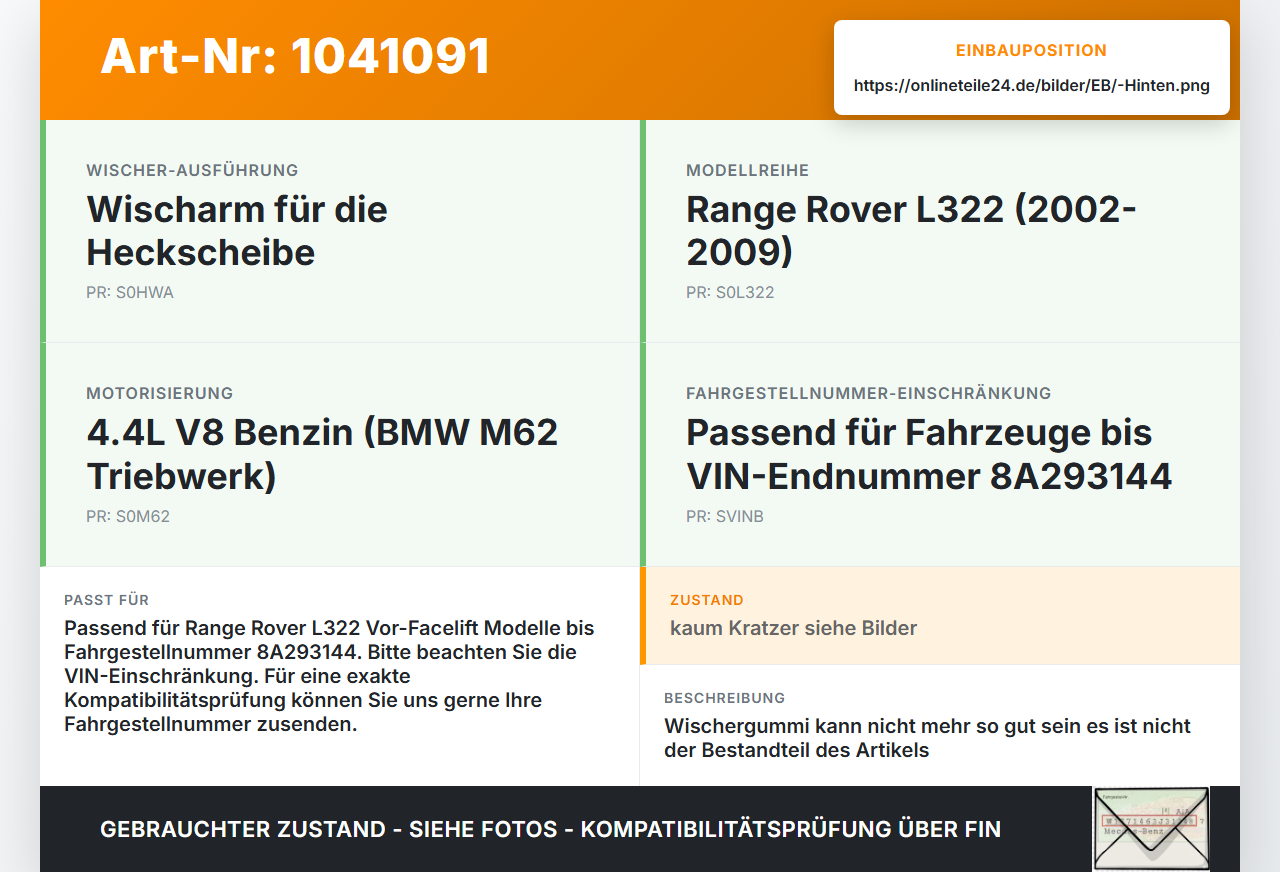Click the 'GEBRAUCHTER ZUSTAND - SIEHE FOTOS' footer banner text

(x=550, y=829)
